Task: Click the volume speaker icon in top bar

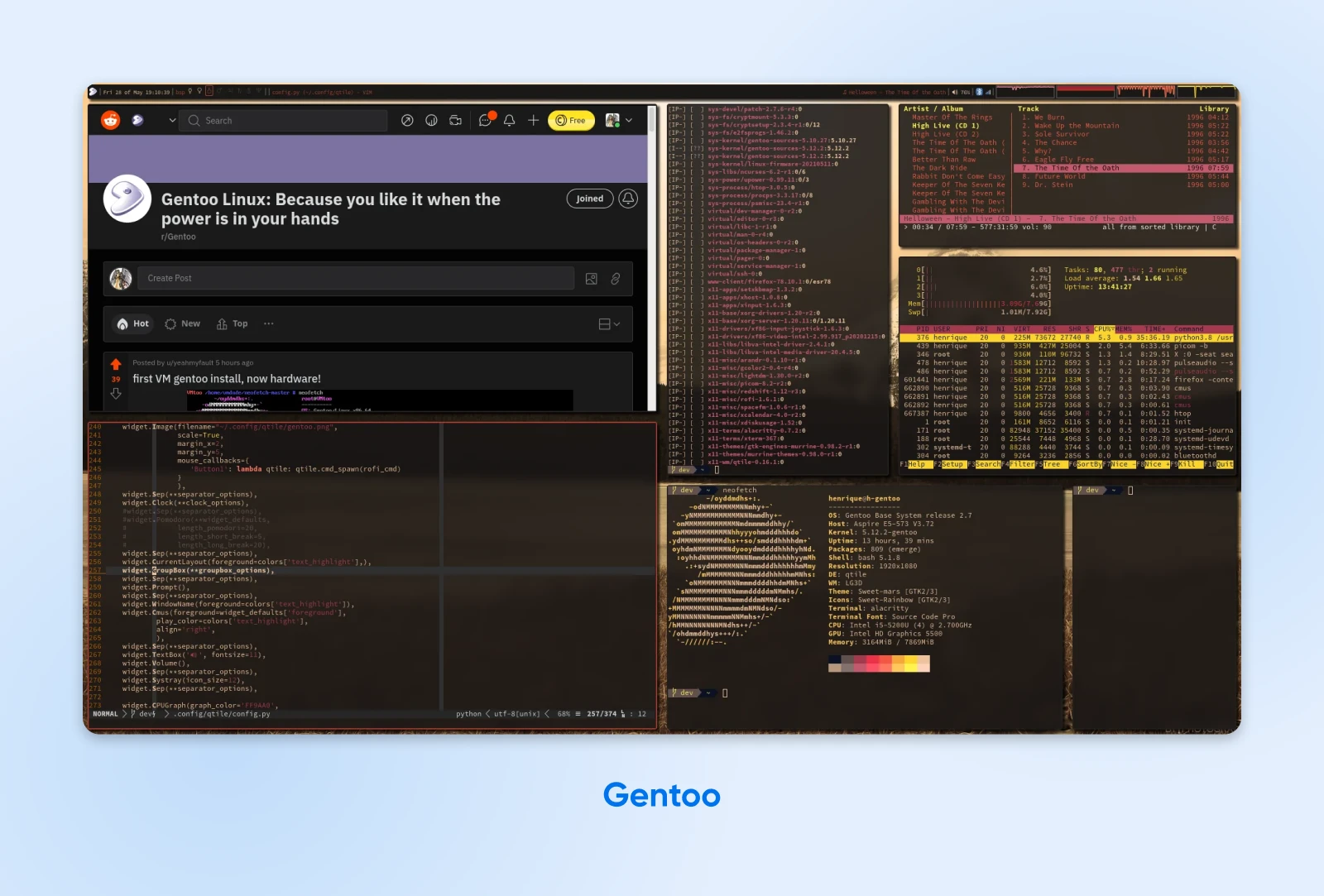Action: 955,92
